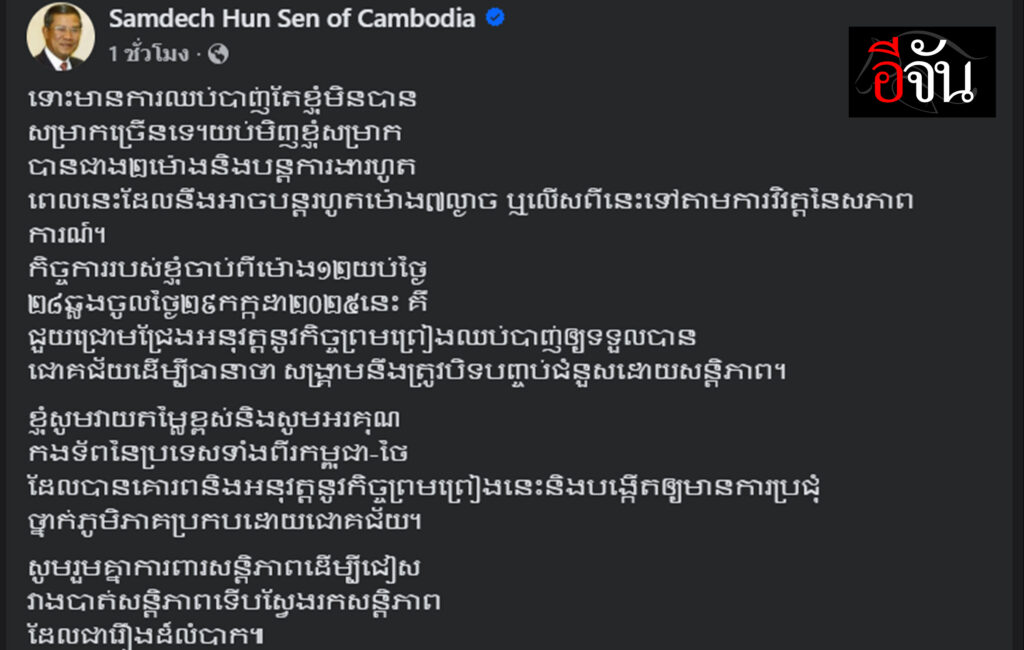Click Hun Sen's profile picture
1024x650 pixels.
tap(60, 36)
